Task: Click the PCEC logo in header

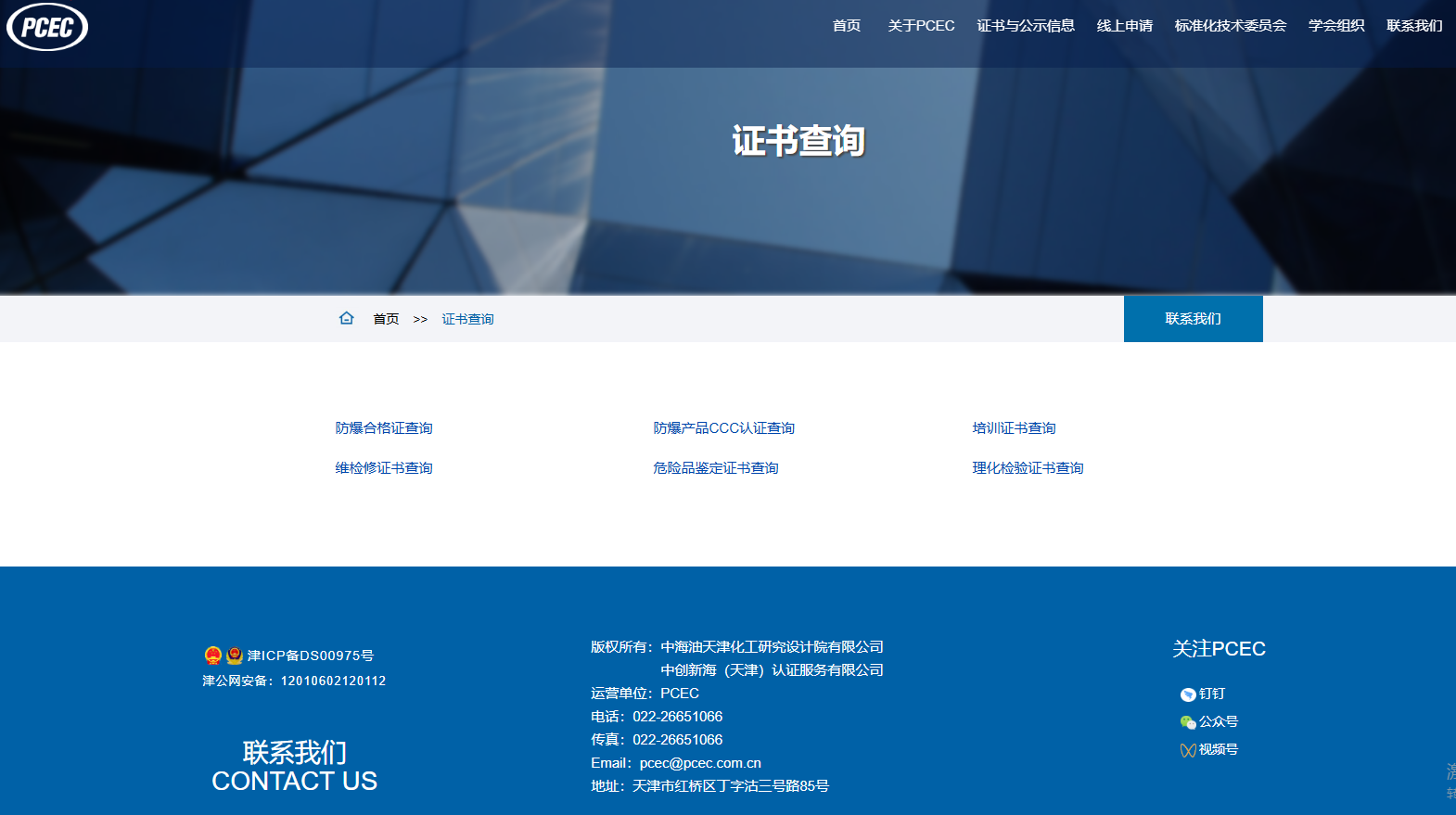Action: (x=47, y=26)
